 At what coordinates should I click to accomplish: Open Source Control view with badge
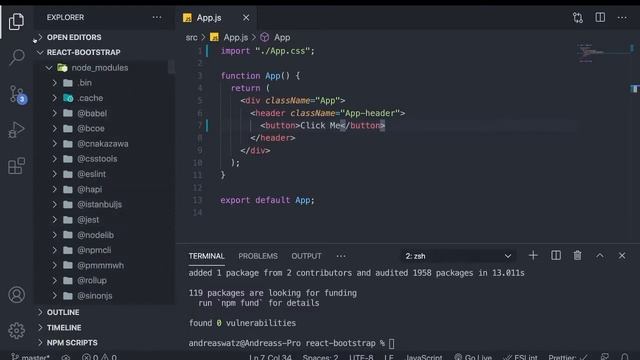point(17,94)
